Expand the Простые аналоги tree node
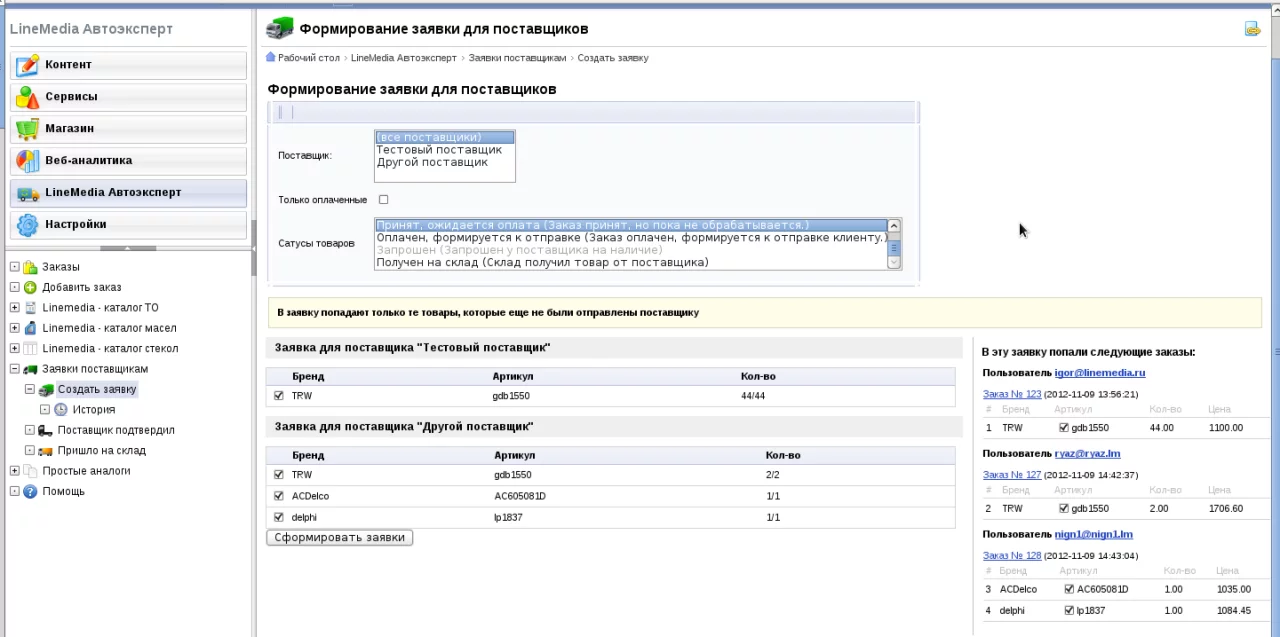The width and height of the screenshot is (1280, 637). click(x=15, y=471)
